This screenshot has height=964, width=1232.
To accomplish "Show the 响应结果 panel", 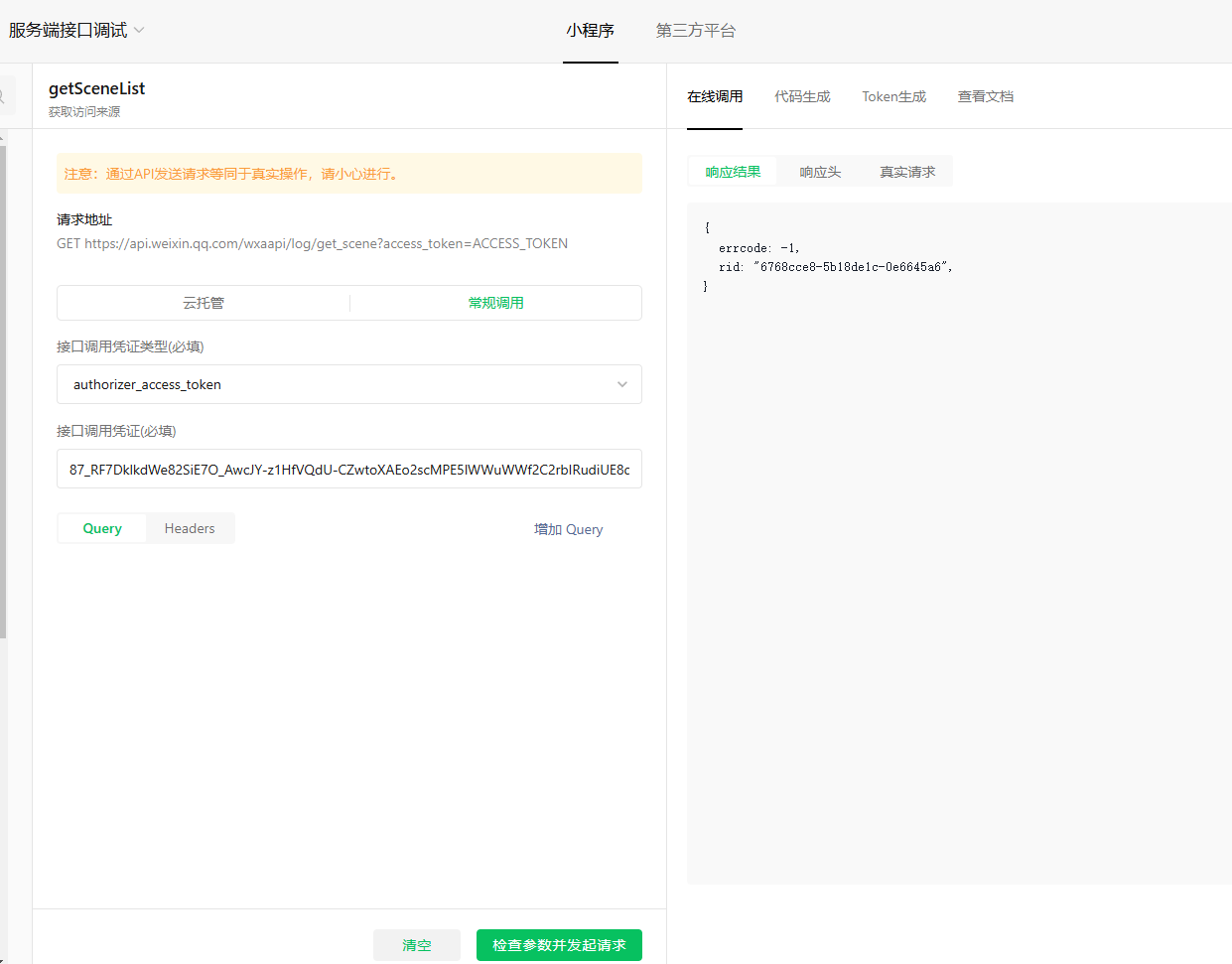I will pyautogui.click(x=733, y=172).
